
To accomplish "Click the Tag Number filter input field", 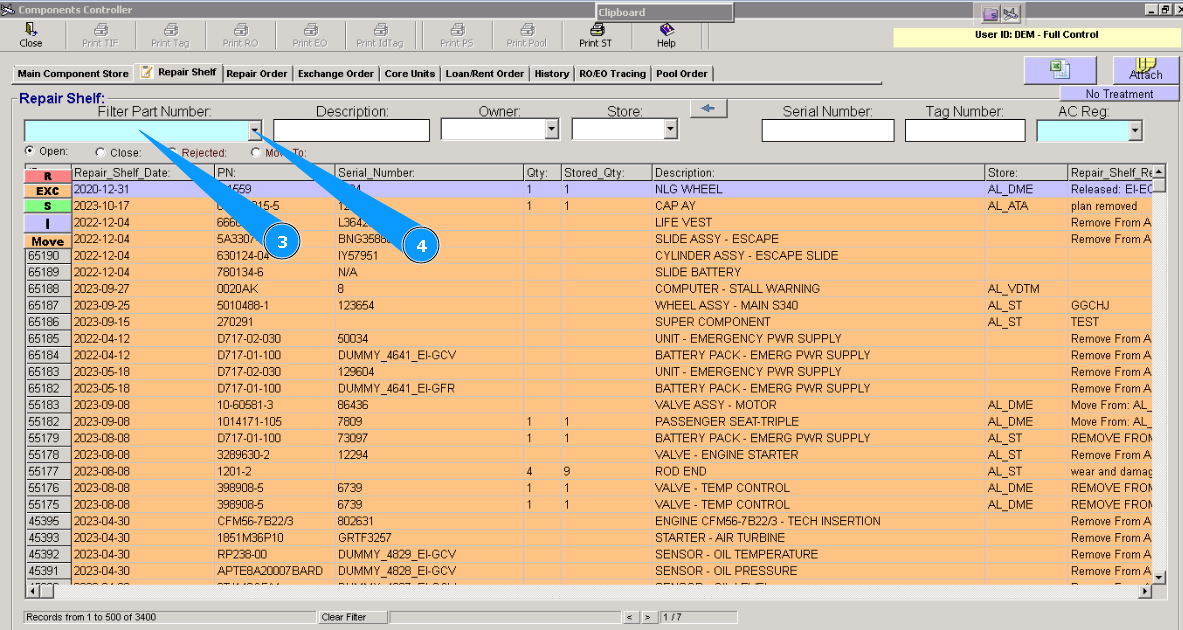I will (x=965, y=131).
